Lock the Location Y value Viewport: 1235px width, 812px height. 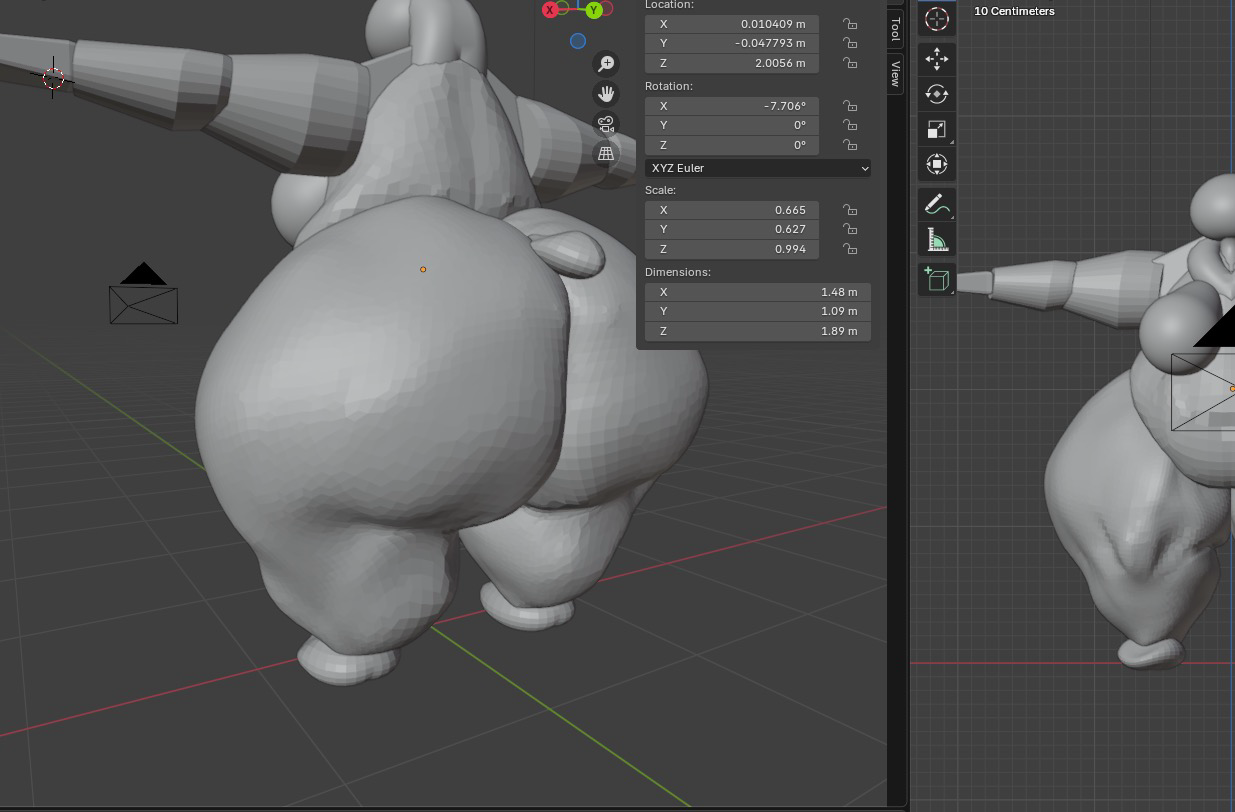coord(849,43)
